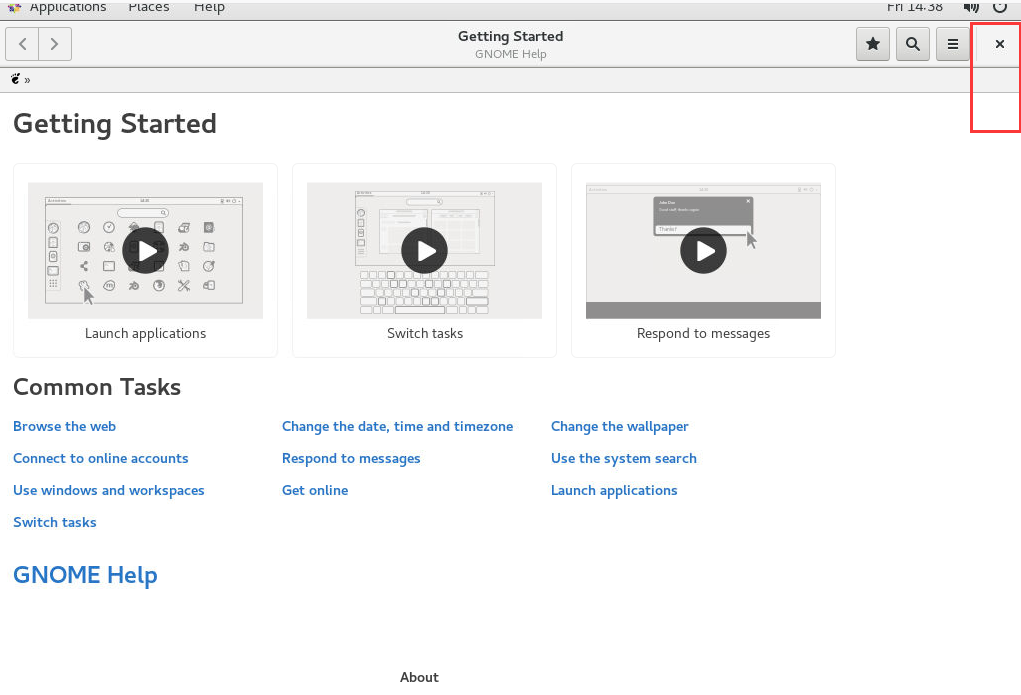This screenshot has height=695, width=1021.
Task: Open the Applications menu in top bar
Action: pyautogui.click(x=68, y=7)
